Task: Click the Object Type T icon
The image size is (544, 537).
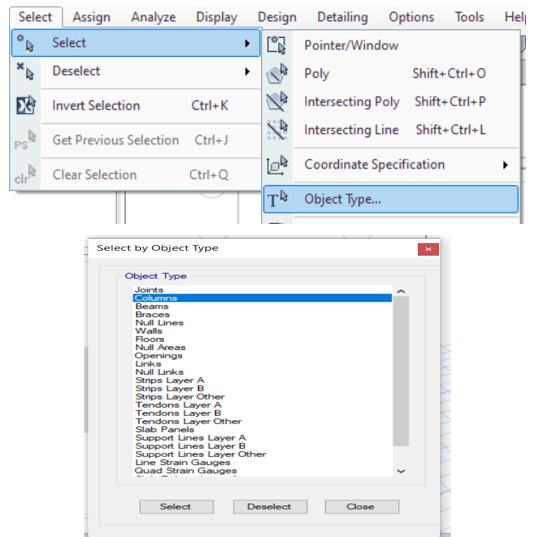Action: 277,199
